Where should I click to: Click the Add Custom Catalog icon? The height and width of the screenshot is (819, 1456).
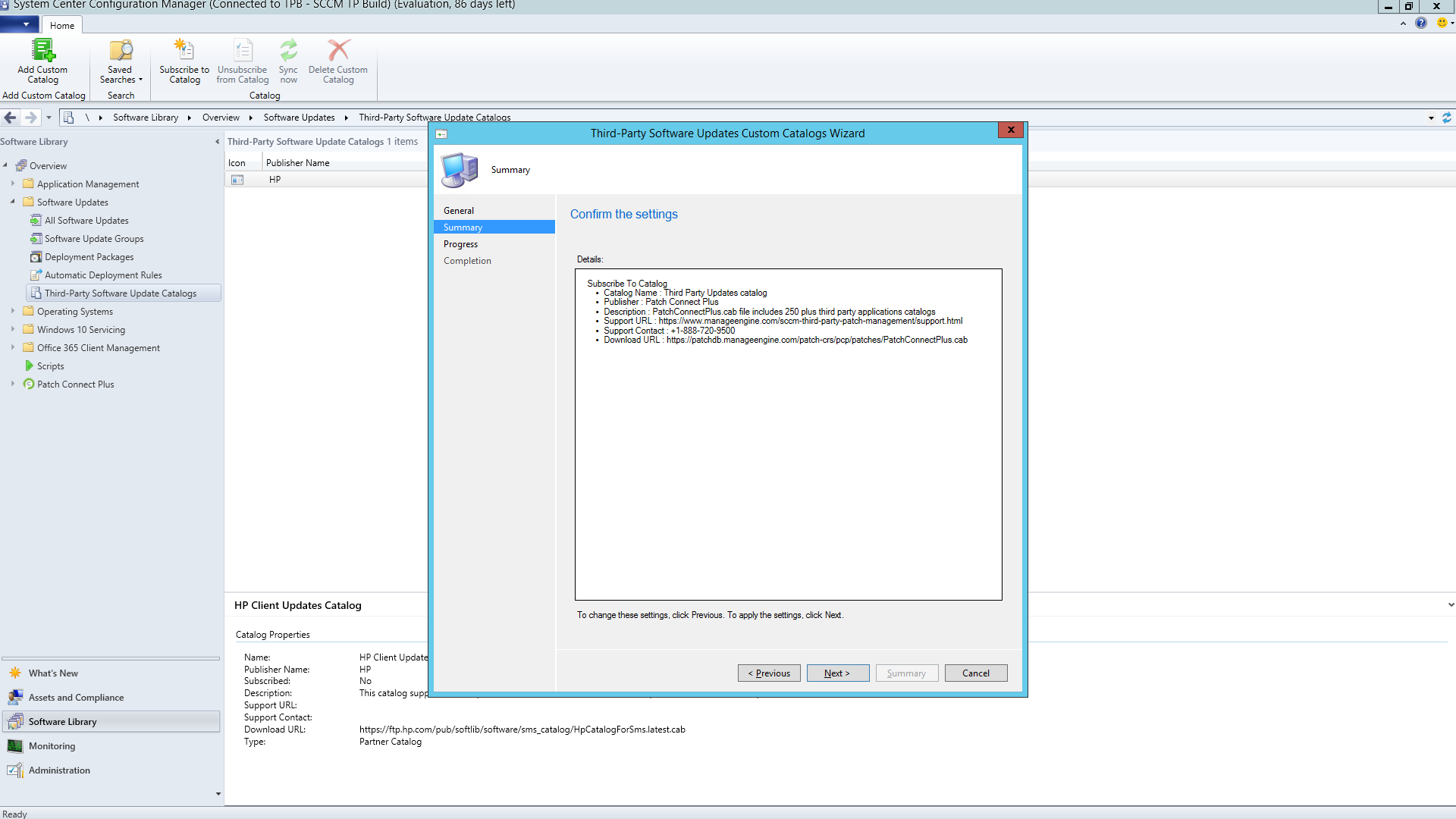point(42,52)
